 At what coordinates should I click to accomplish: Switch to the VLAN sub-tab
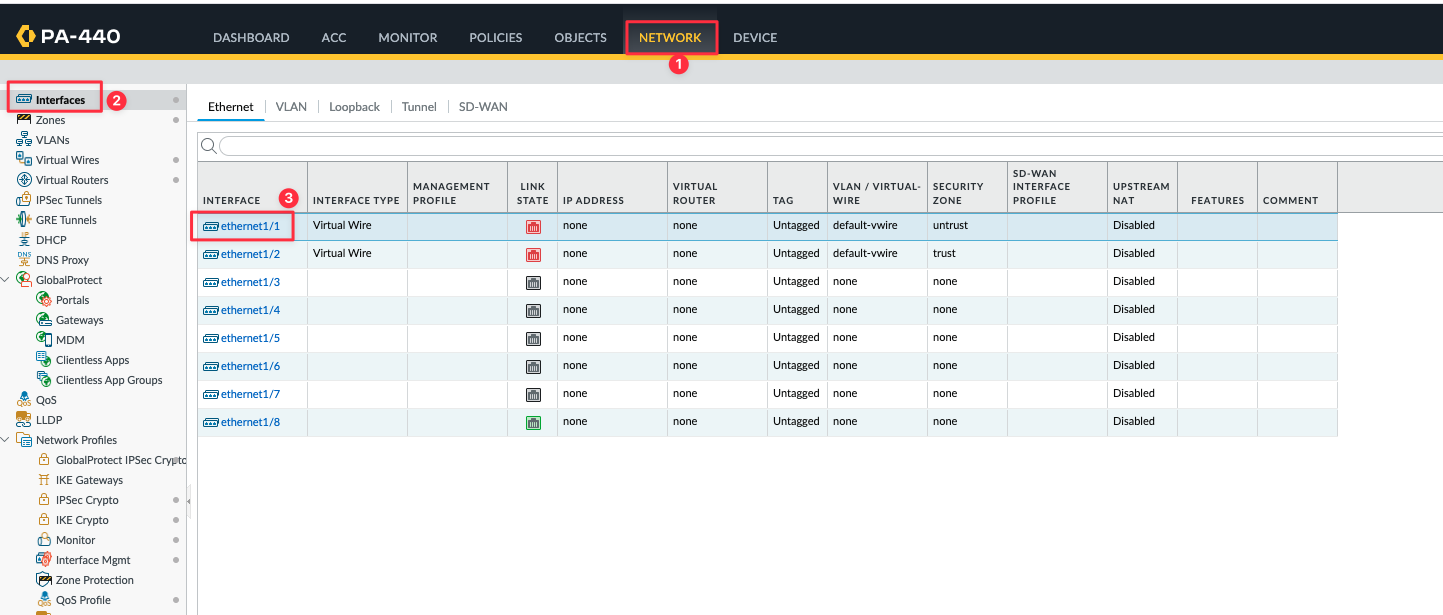point(291,107)
